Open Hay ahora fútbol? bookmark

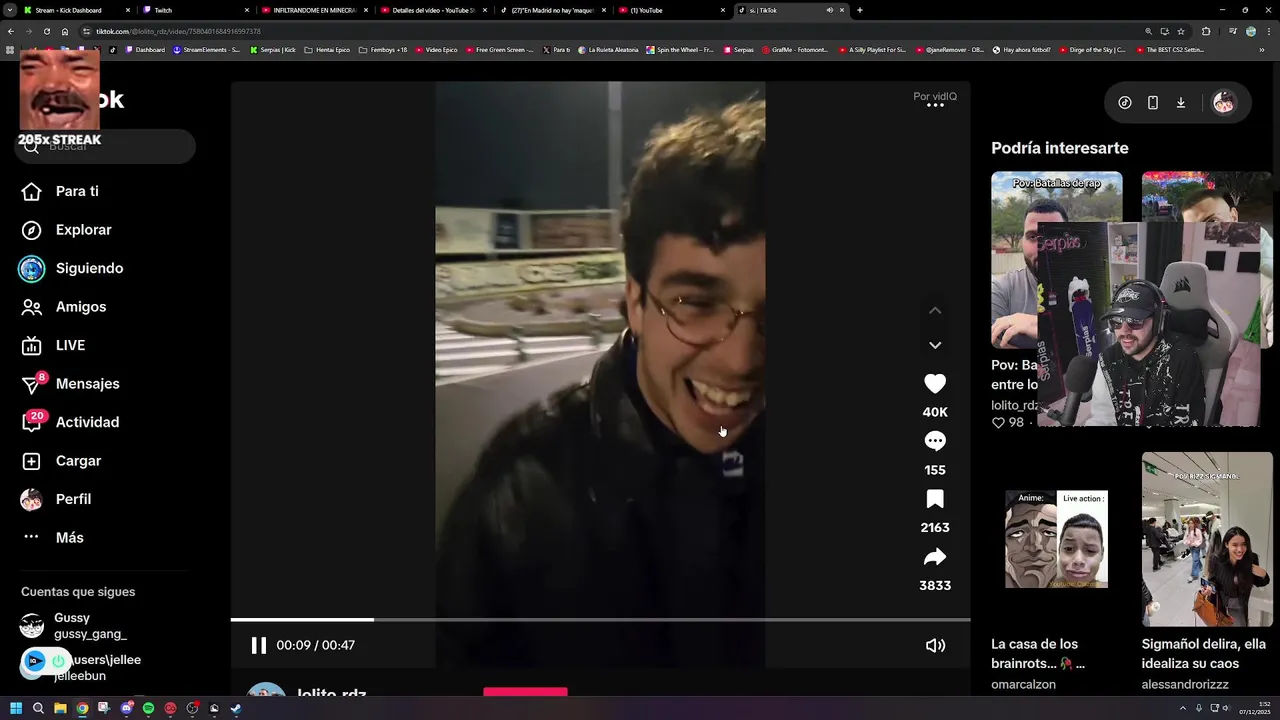click(x=1022, y=49)
